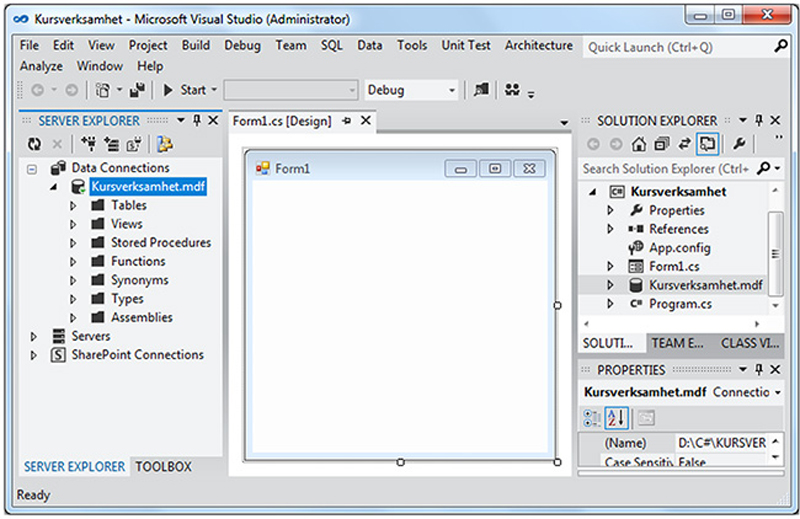
Task: Select Program.cs in Solution Explorer
Action: tap(679, 304)
